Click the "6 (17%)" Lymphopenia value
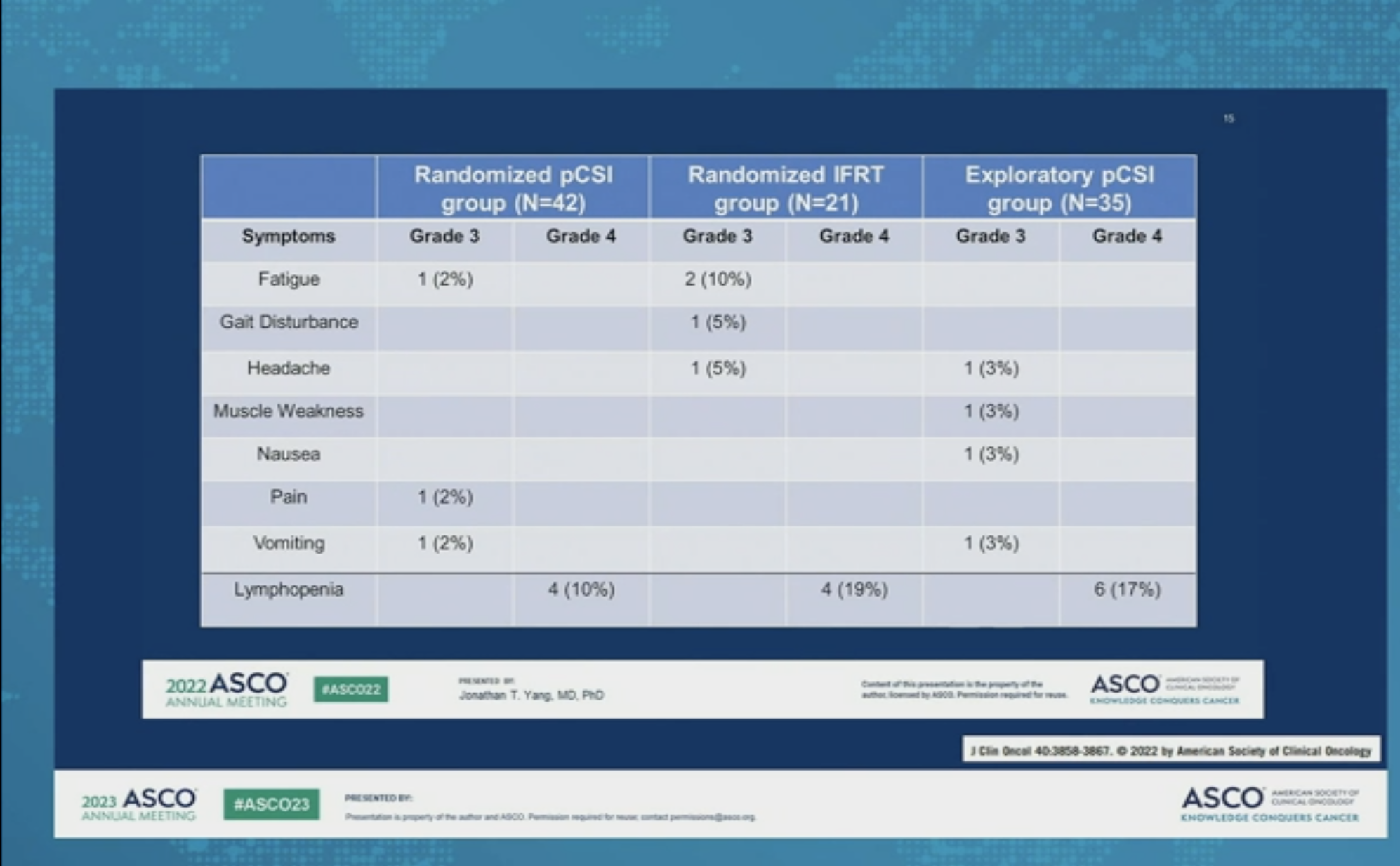This screenshot has height=866, width=1400. click(x=1127, y=589)
